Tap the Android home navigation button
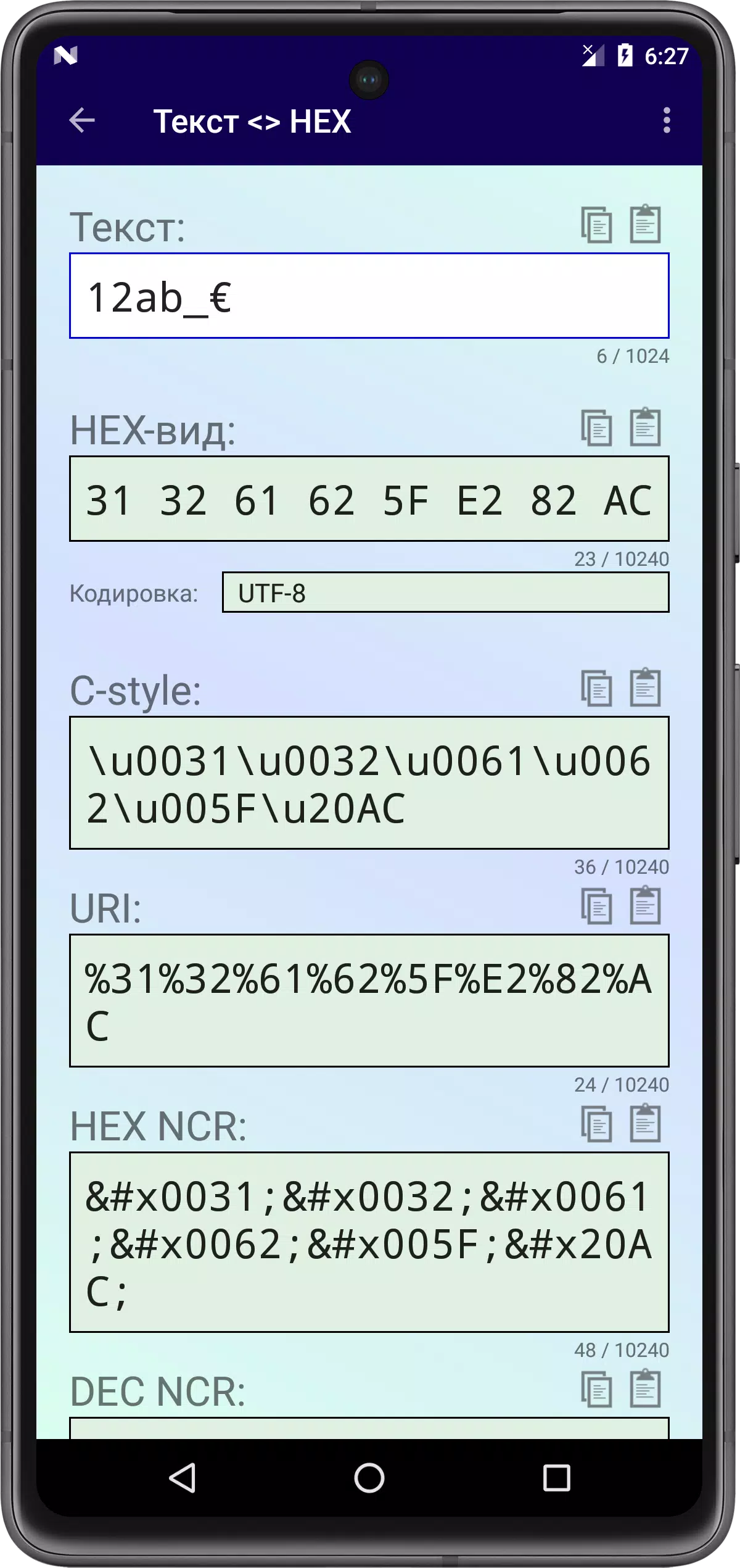 point(369,1478)
